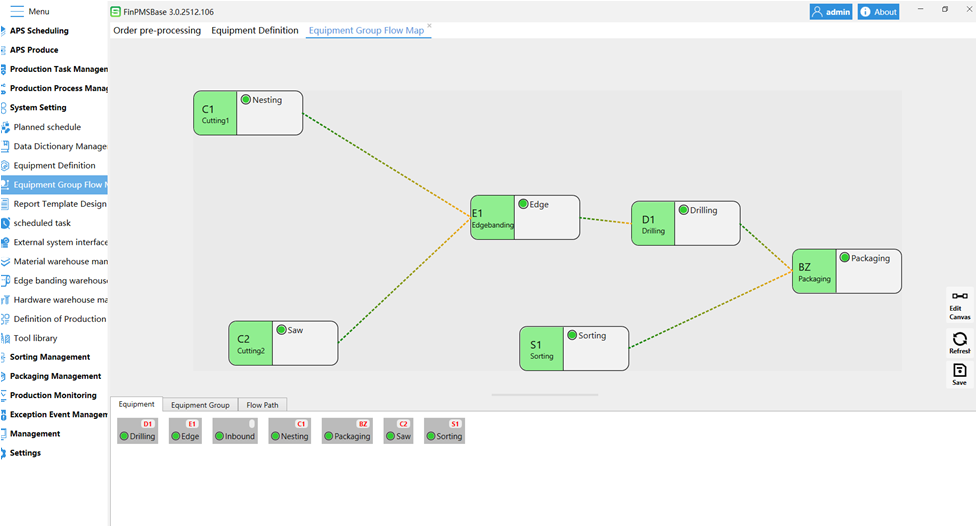This screenshot has width=977, height=527.
Task: Select BZ Packaging green group block
Action: click(814, 272)
